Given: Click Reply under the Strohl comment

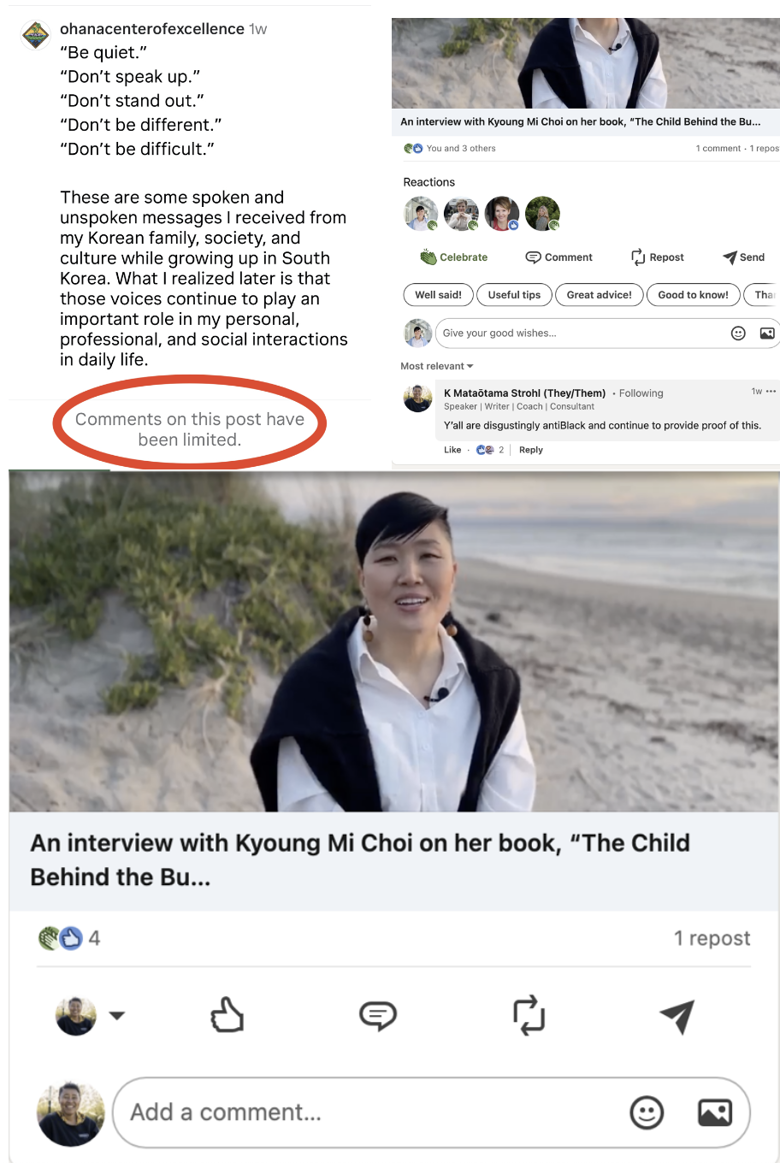Looking at the screenshot, I should 531,449.
